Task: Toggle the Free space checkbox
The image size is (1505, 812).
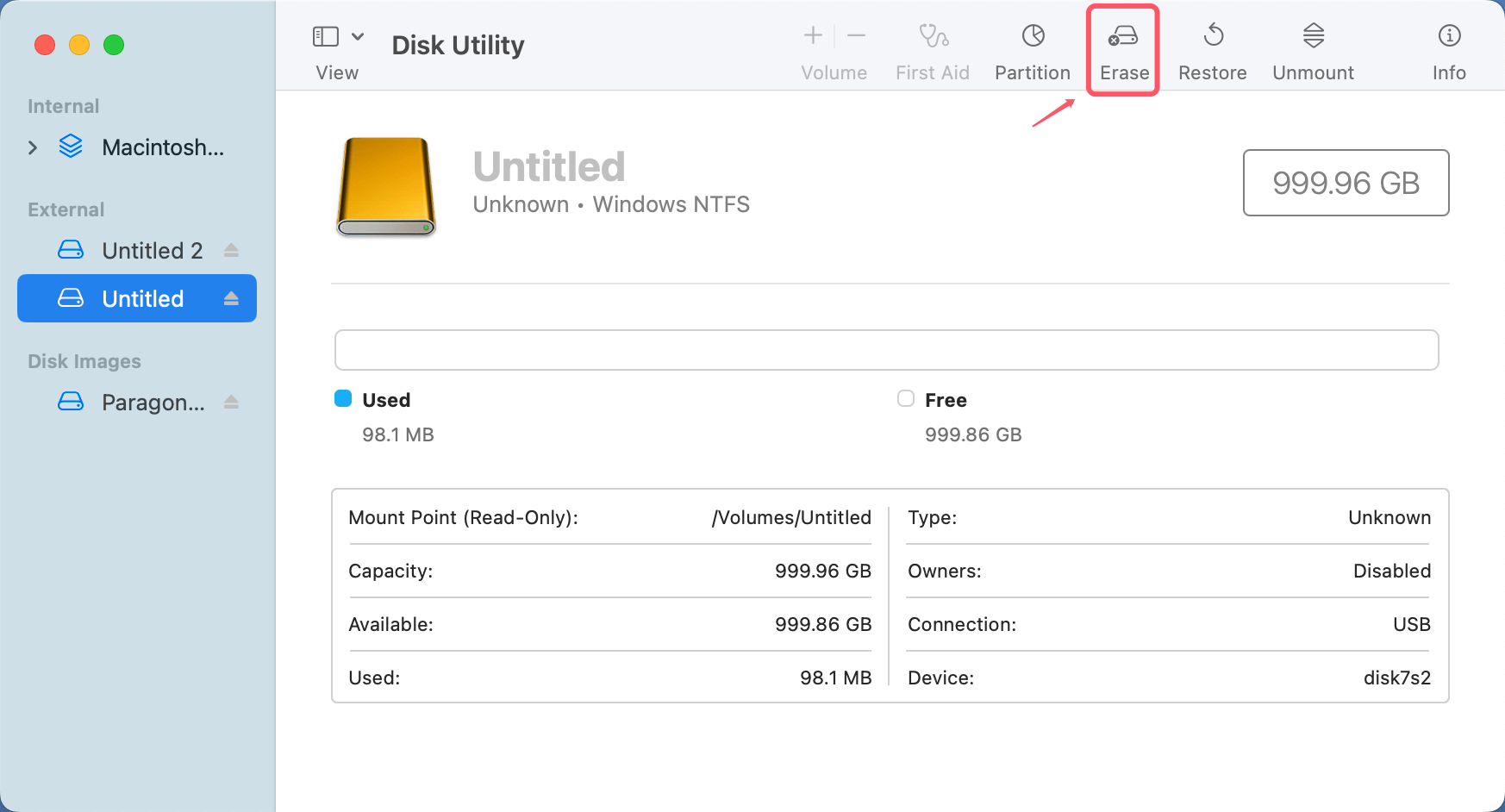Action: pyautogui.click(x=905, y=398)
